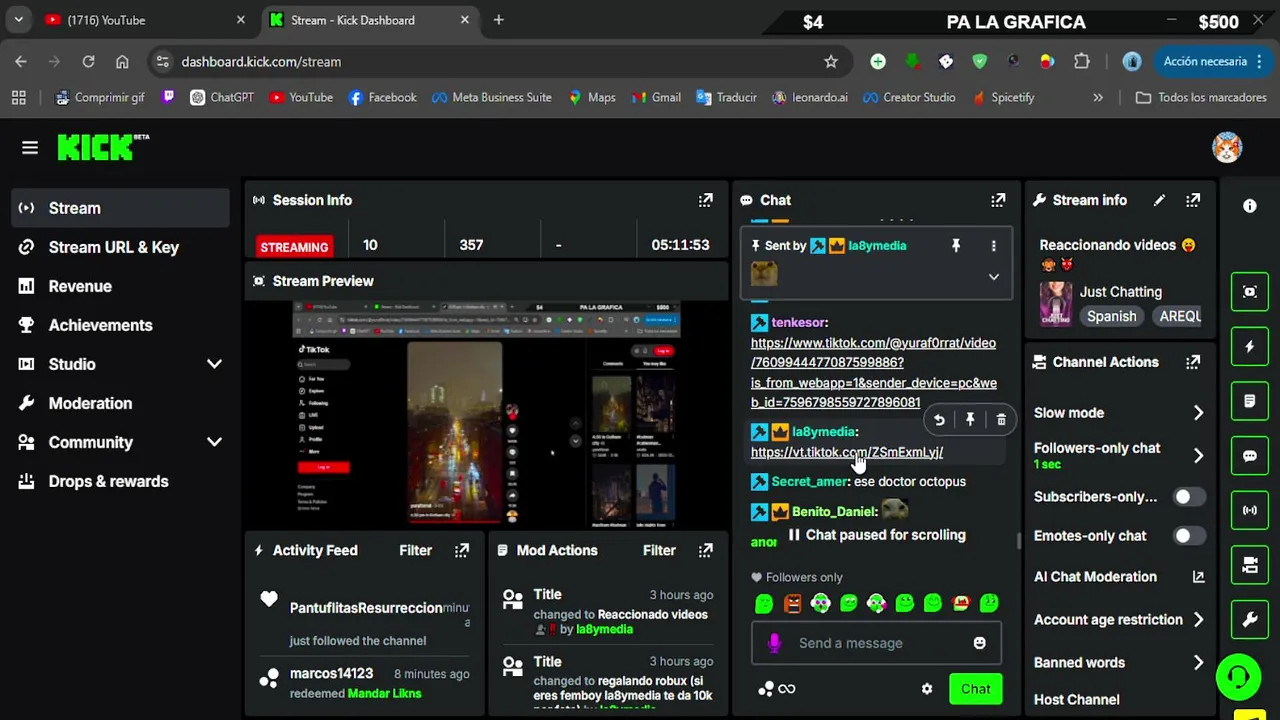Open tenkesor's tiktok.com video link

pos(873,372)
